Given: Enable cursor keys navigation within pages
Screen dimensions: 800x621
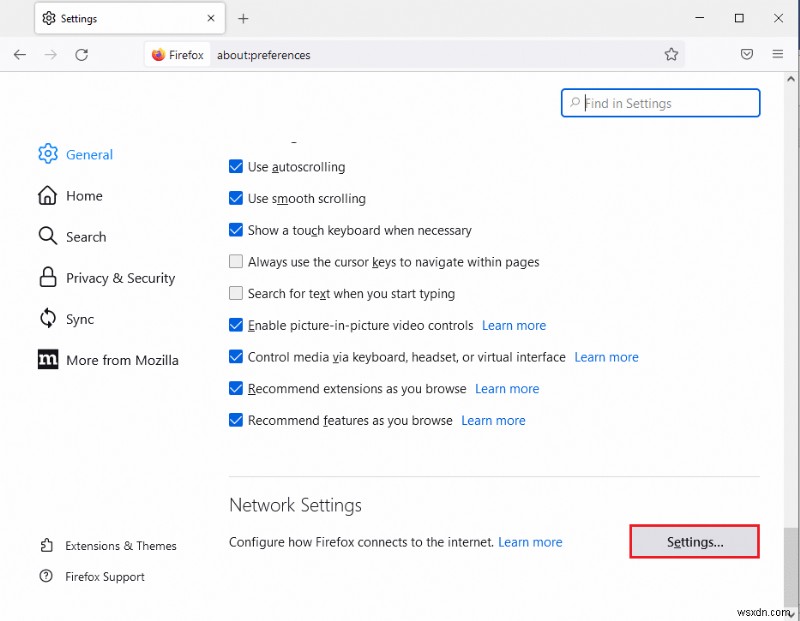Looking at the screenshot, I should point(236,261).
